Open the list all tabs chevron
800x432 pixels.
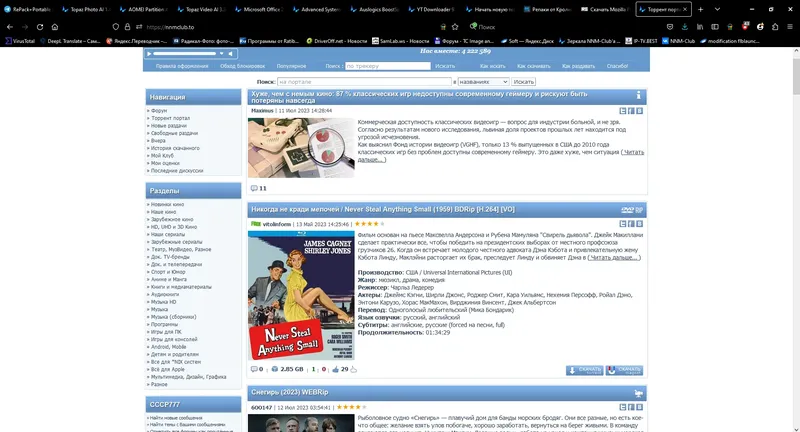pyautogui.click(x=717, y=9)
